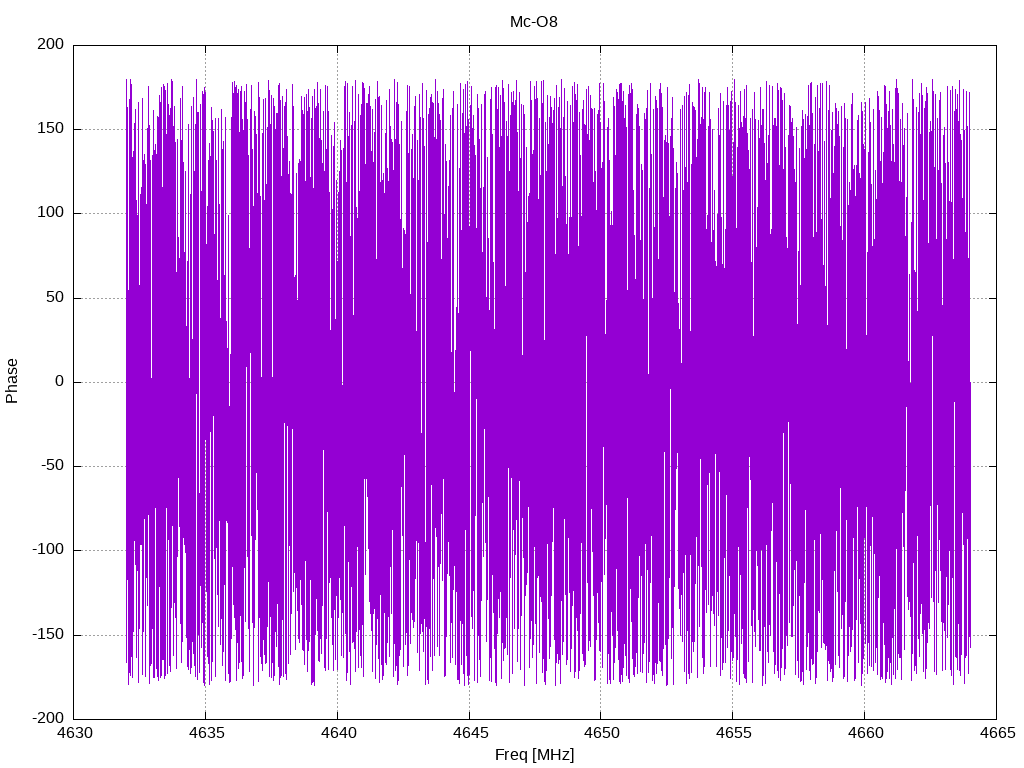Click the y-axis tick label '-200'
1024x768 pixels.
(x=48, y=718)
